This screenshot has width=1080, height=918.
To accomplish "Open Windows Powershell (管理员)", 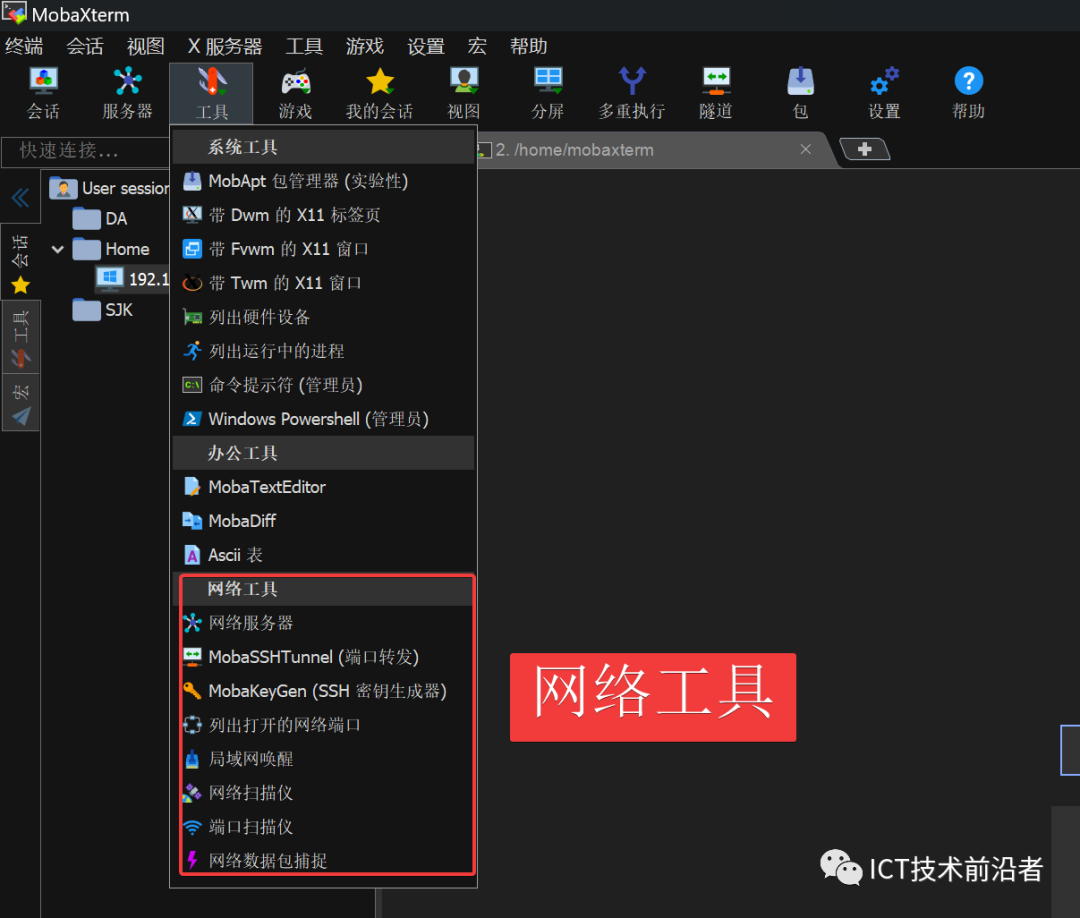I will (x=323, y=419).
